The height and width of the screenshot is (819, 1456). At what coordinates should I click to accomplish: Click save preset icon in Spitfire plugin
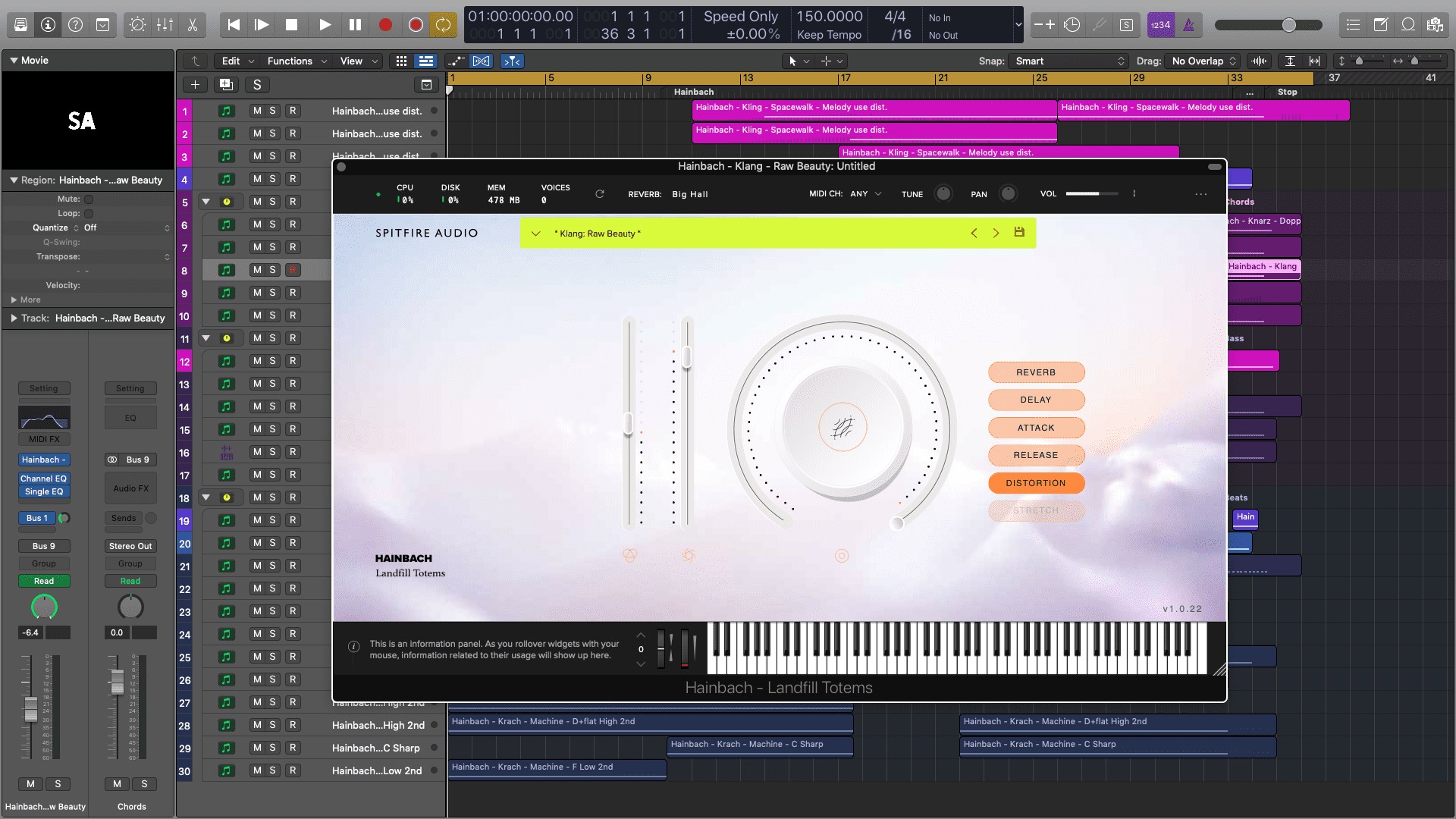coord(1019,232)
